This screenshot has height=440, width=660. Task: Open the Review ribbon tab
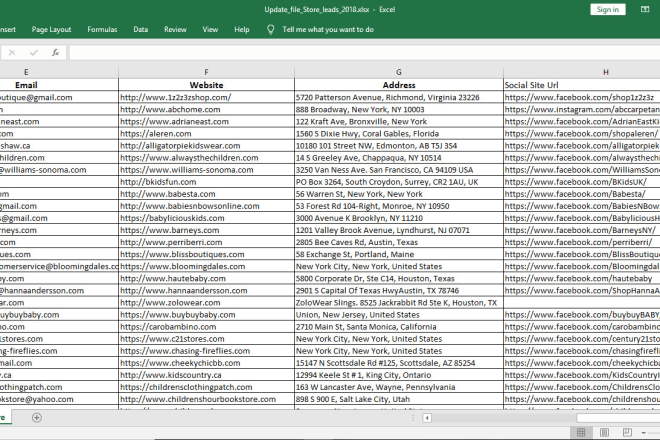click(x=175, y=29)
